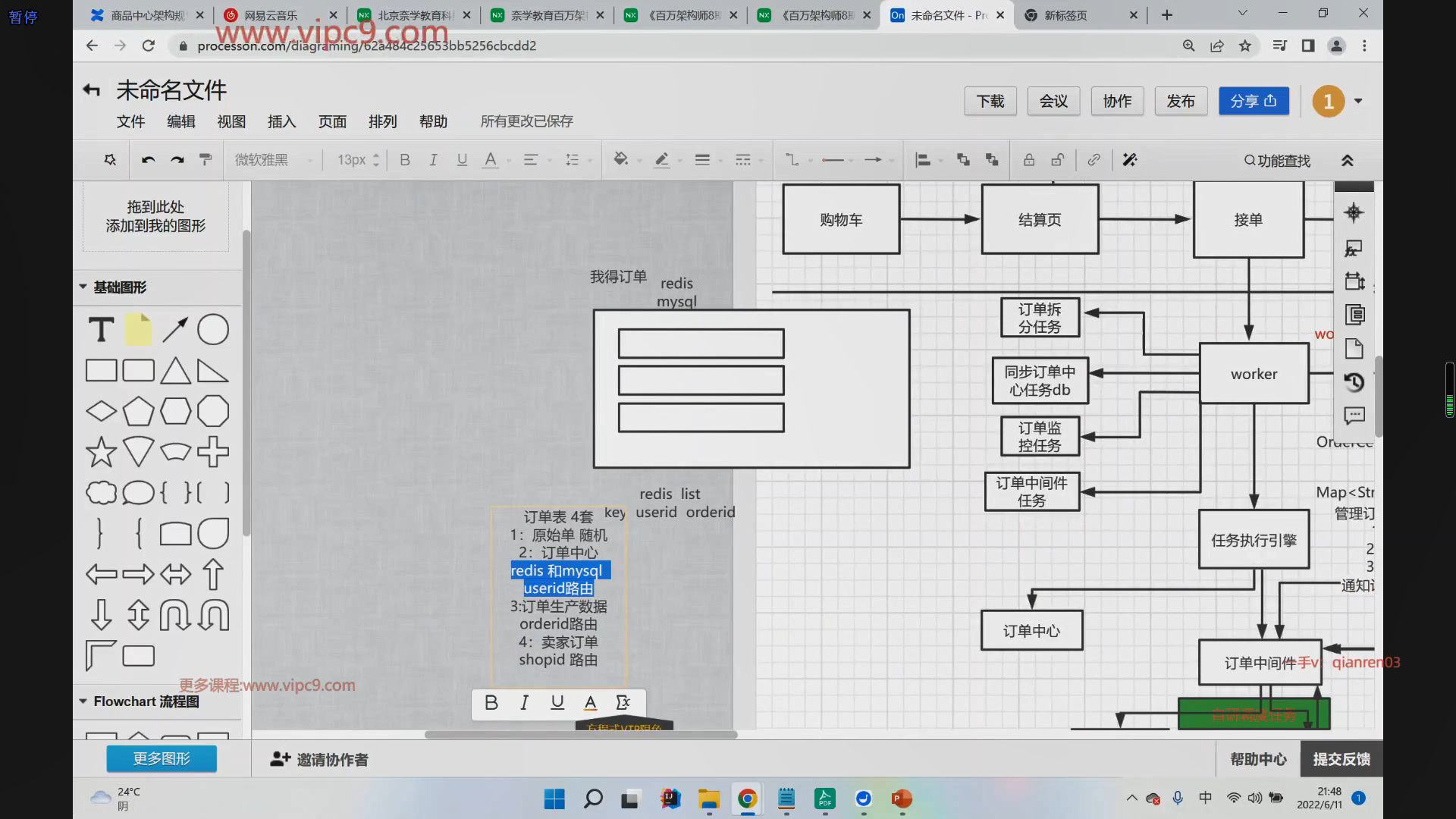Open the 排列 menu
Screen dimensions: 1456x819
click(x=382, y=121)
